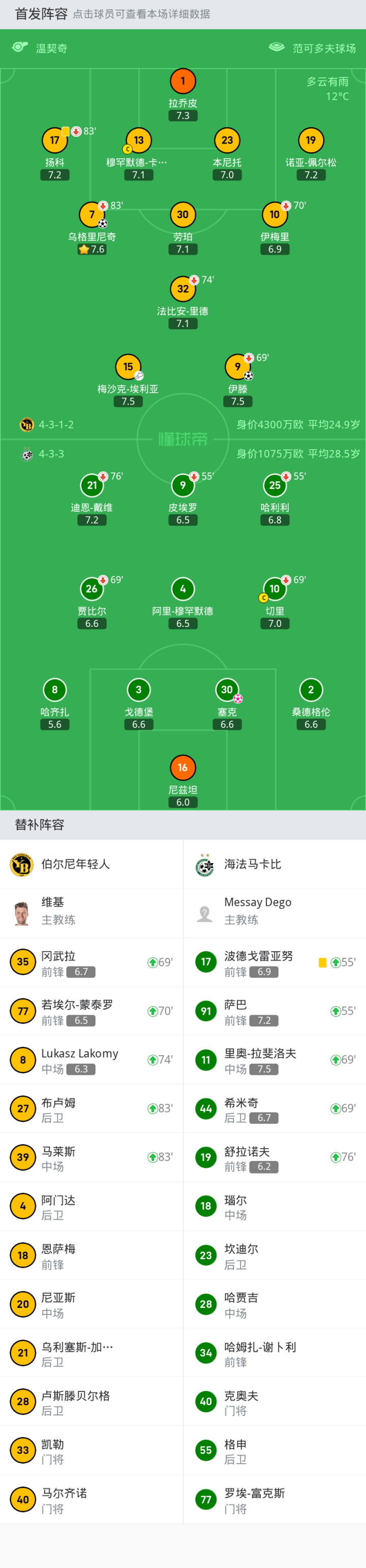Click Maccabi Haifa crest beside 4-3-3
The width and height of the screenshot is (366, 1568).
(x=27, y=454)
